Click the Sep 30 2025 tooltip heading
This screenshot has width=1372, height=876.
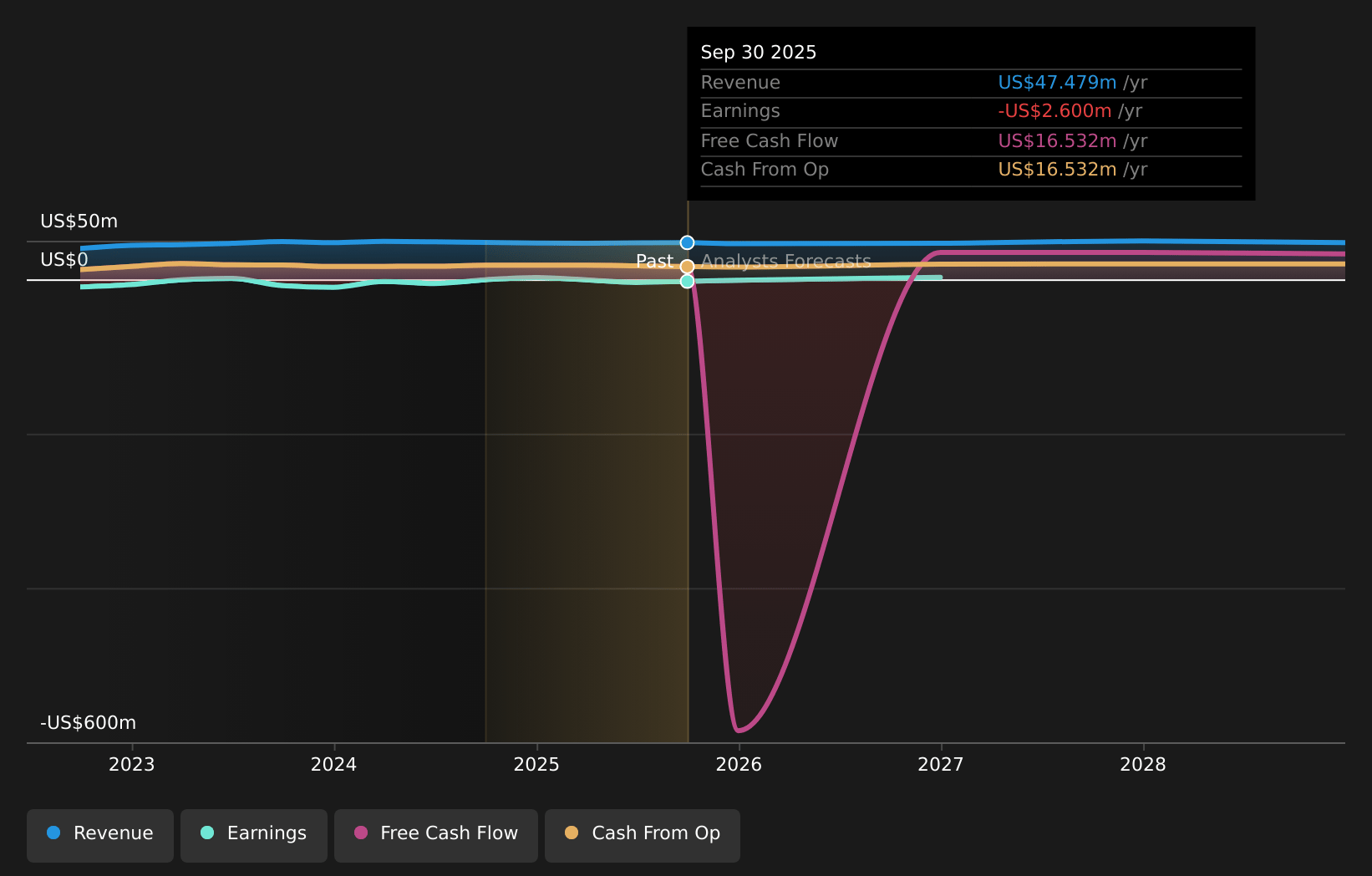click(x=758, y=53)
